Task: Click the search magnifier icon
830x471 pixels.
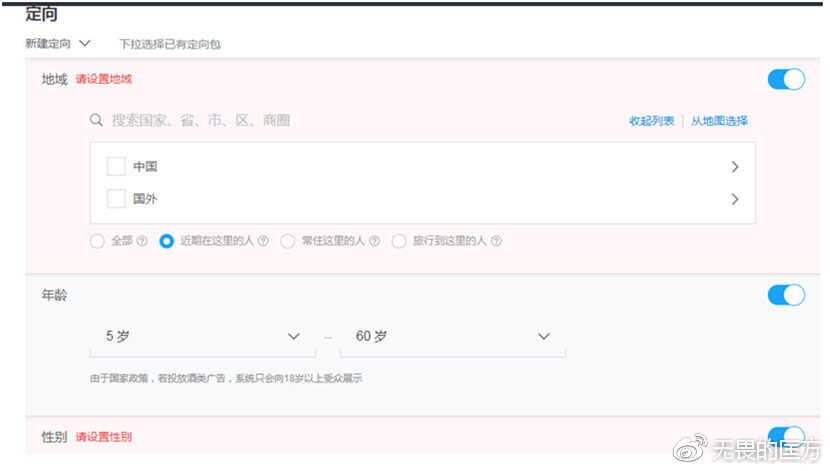Action: coord(96,120)
